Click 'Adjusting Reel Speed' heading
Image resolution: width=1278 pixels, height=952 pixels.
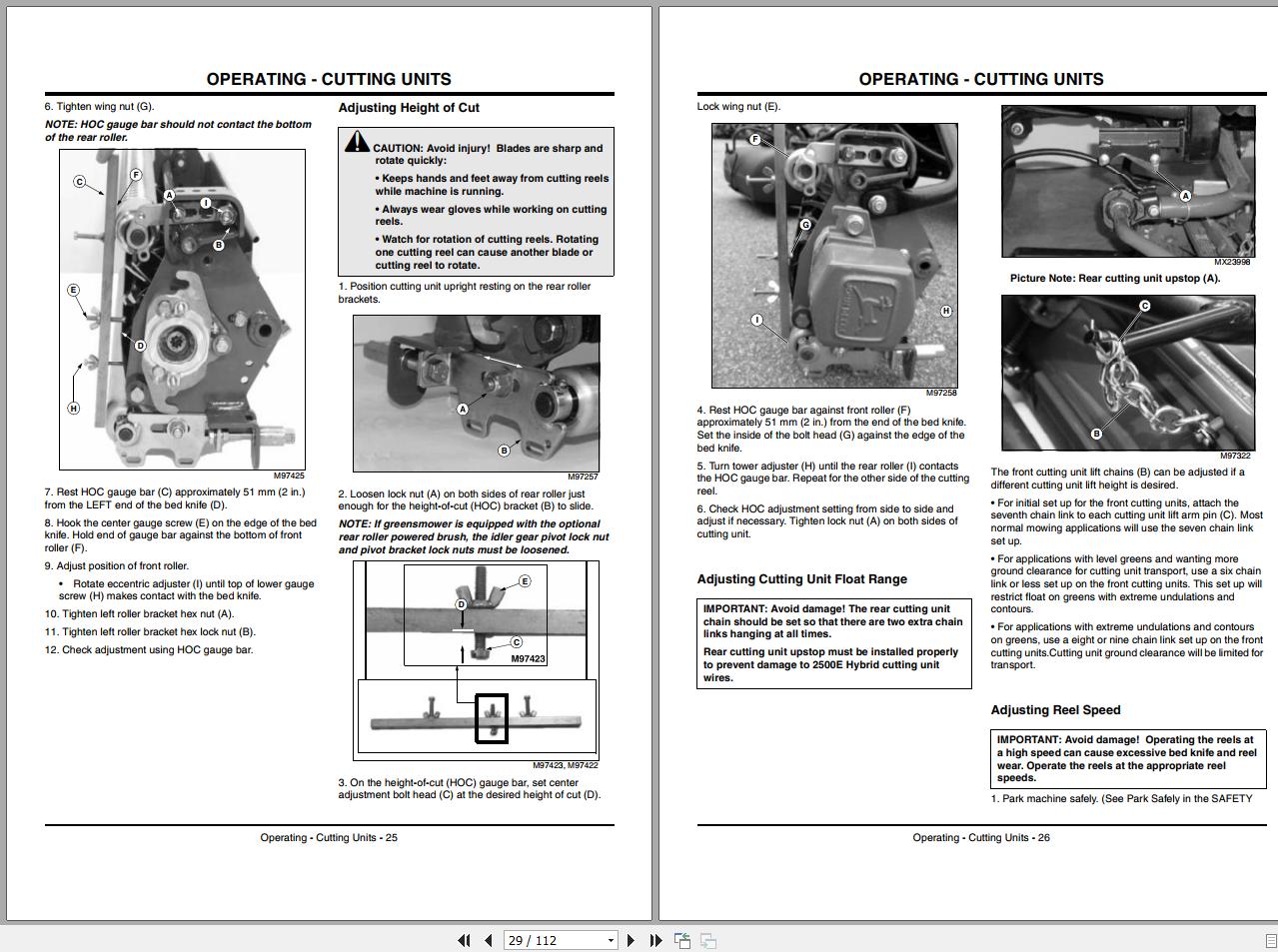click(1055, 710)
